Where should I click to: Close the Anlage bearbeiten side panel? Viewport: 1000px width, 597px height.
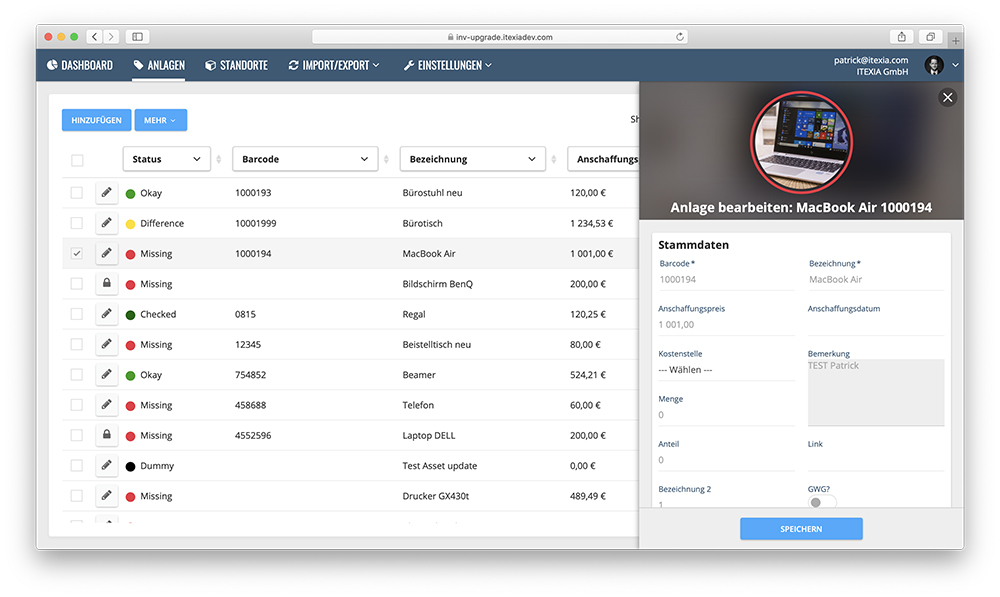click(x=947, y=98)
